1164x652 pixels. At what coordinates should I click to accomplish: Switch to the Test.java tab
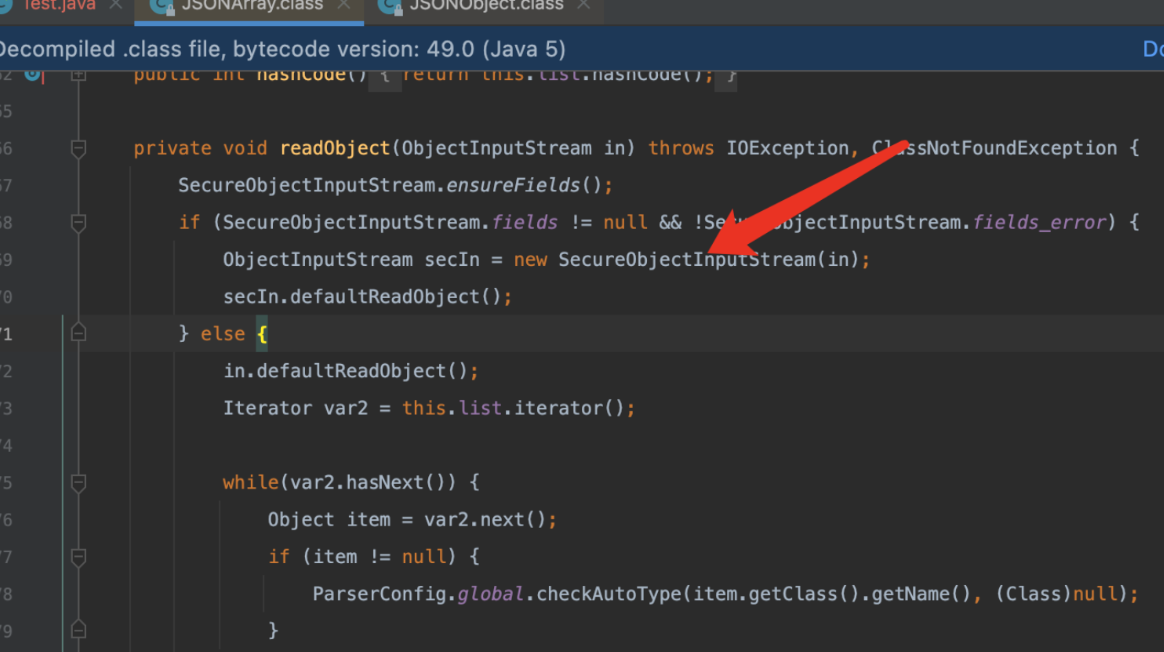59,6
